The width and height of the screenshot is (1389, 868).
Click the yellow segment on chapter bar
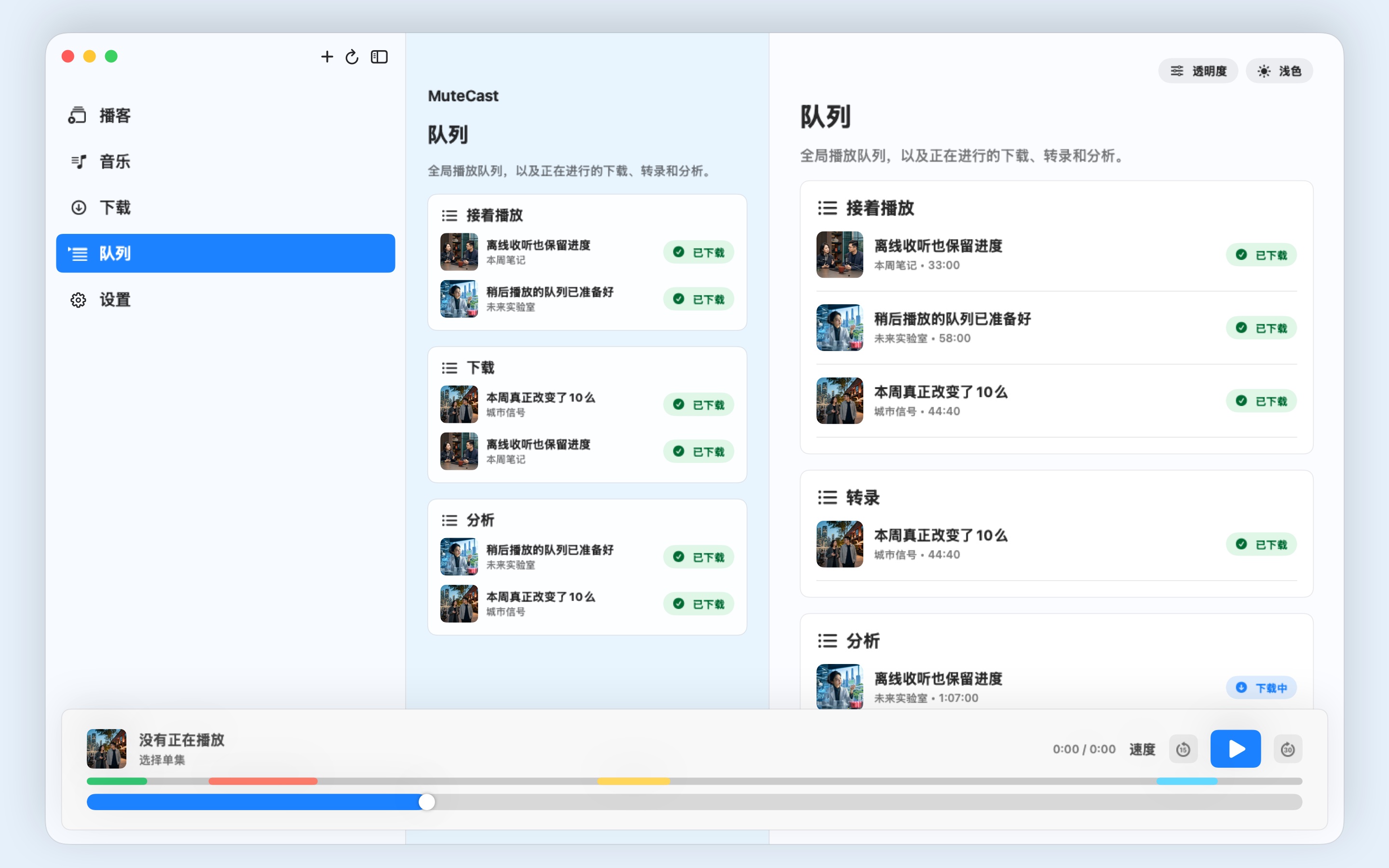(634, 781)
